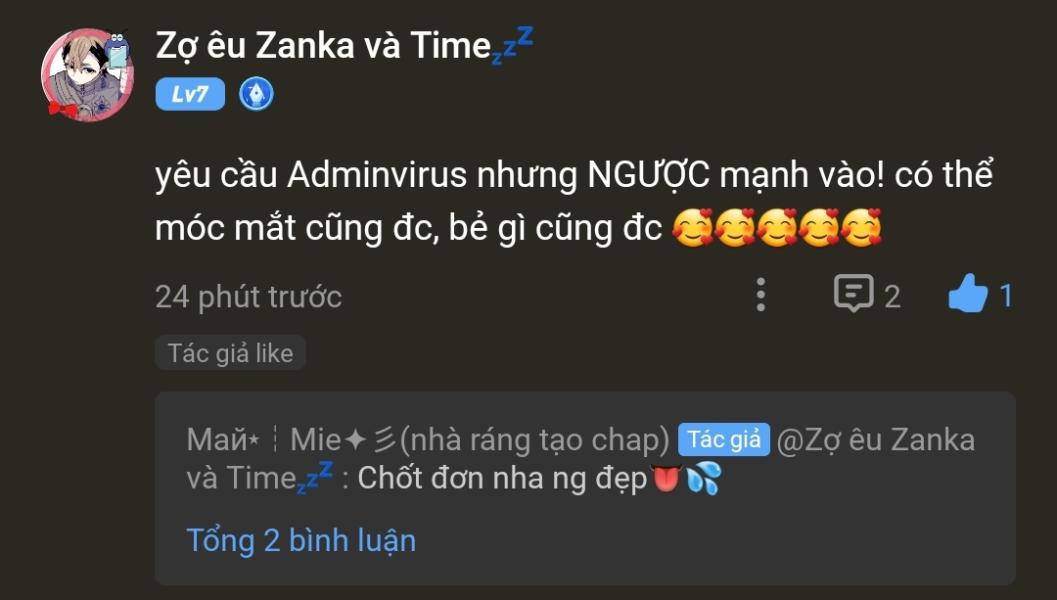Screen dimensions: 1057x600
Task: Tap the tongue emoji in the reply
Action: tap(665, 478)
